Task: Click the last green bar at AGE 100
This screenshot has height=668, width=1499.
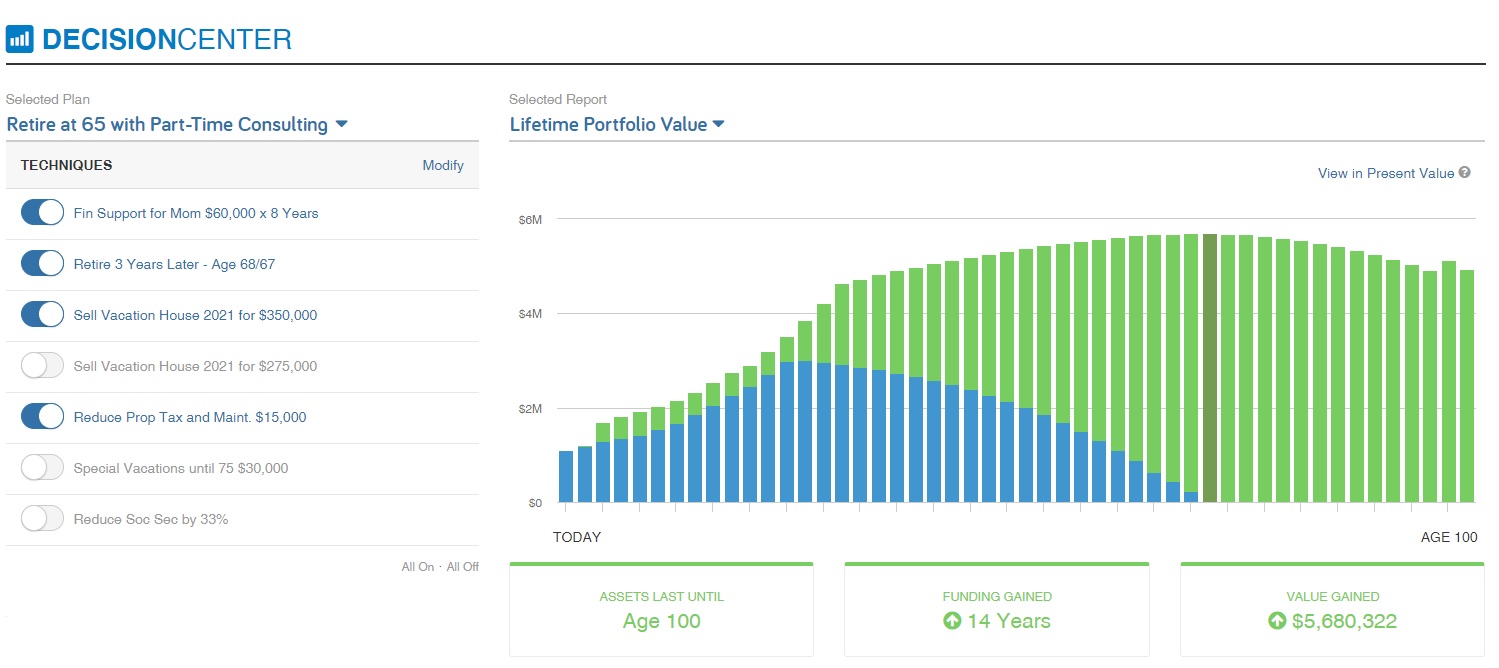Action: click(1468, 385)
